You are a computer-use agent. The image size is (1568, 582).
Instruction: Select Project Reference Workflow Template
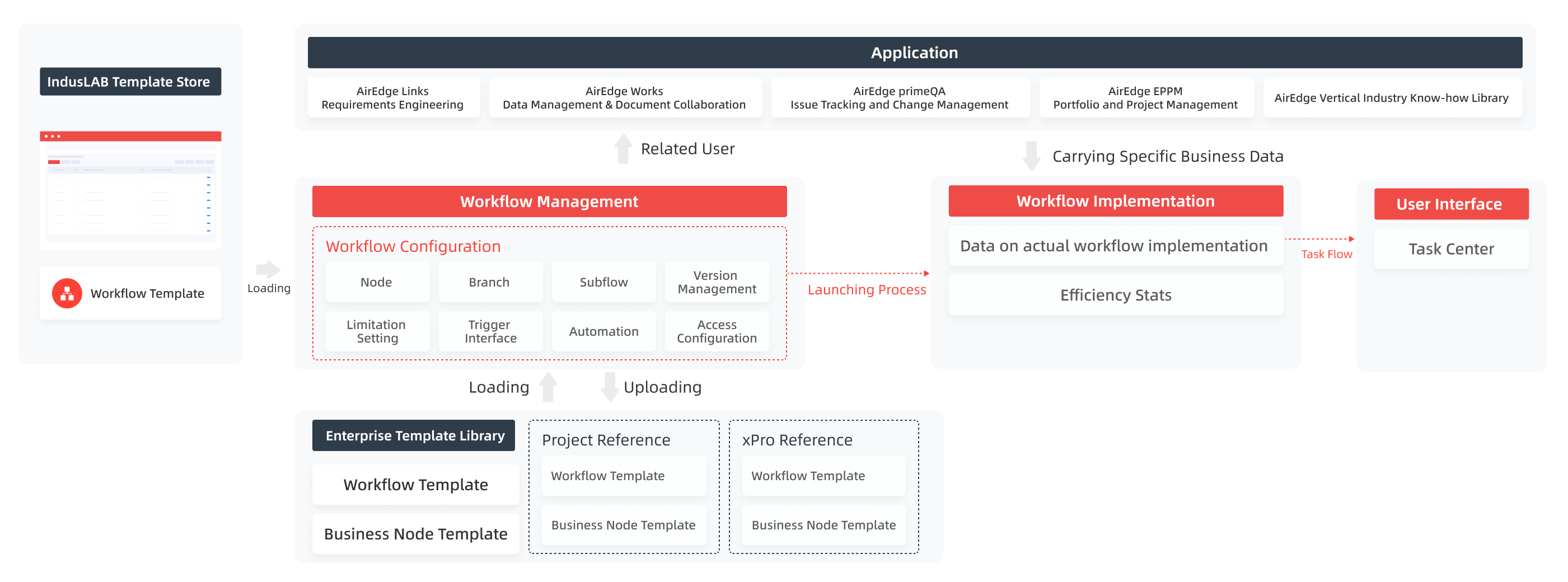(623, 476)
